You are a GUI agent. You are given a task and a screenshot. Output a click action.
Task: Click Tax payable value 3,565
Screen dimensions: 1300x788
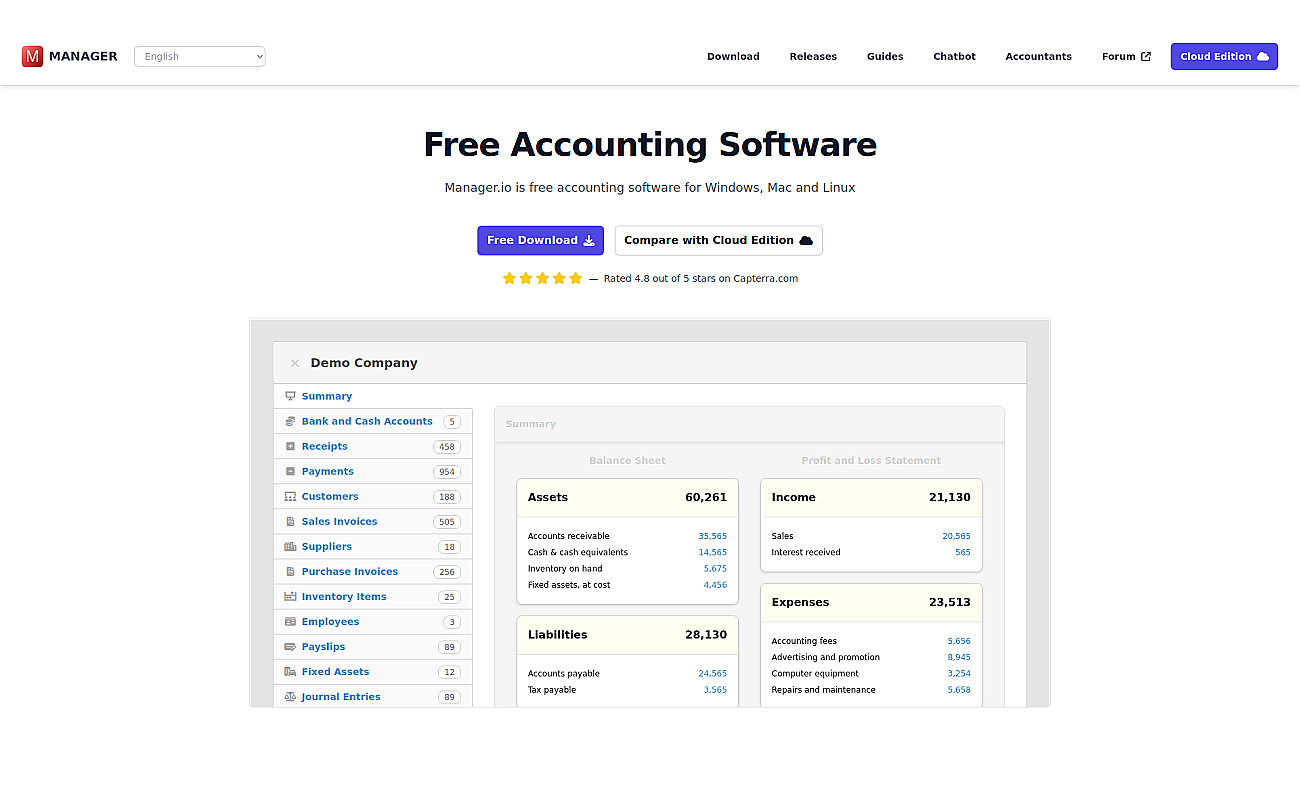point(715,690)
